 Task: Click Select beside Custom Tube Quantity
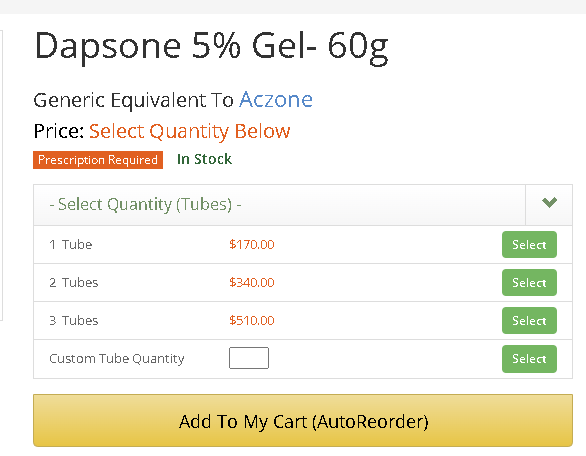[x=529, y=359]
